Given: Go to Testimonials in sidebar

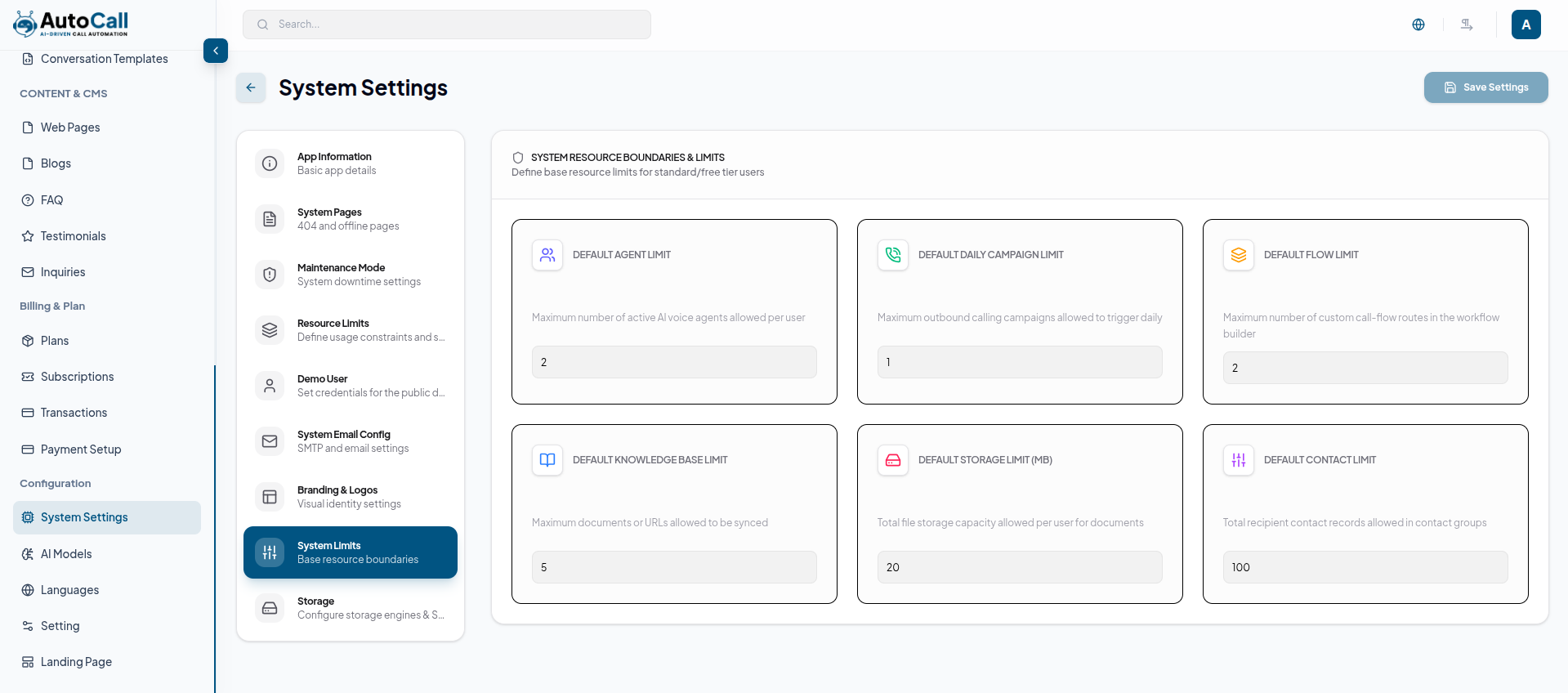Looking at the screenshot, I should click(x=107, y=236).
